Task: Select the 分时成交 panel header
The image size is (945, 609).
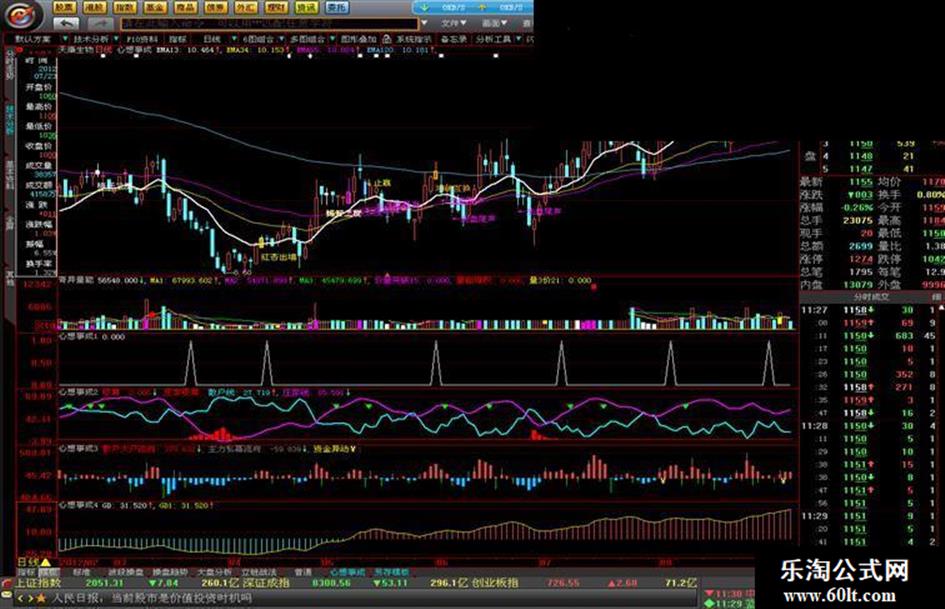Action: click(x=871, y=297)
